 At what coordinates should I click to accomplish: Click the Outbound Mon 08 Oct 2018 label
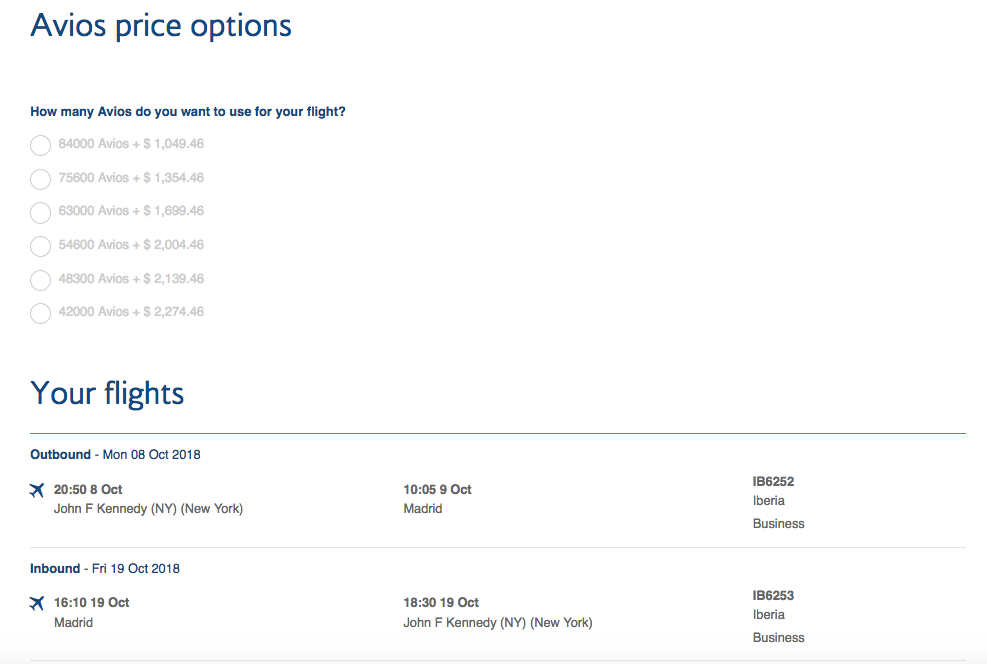pyautogui.click(x=115, y=454)
